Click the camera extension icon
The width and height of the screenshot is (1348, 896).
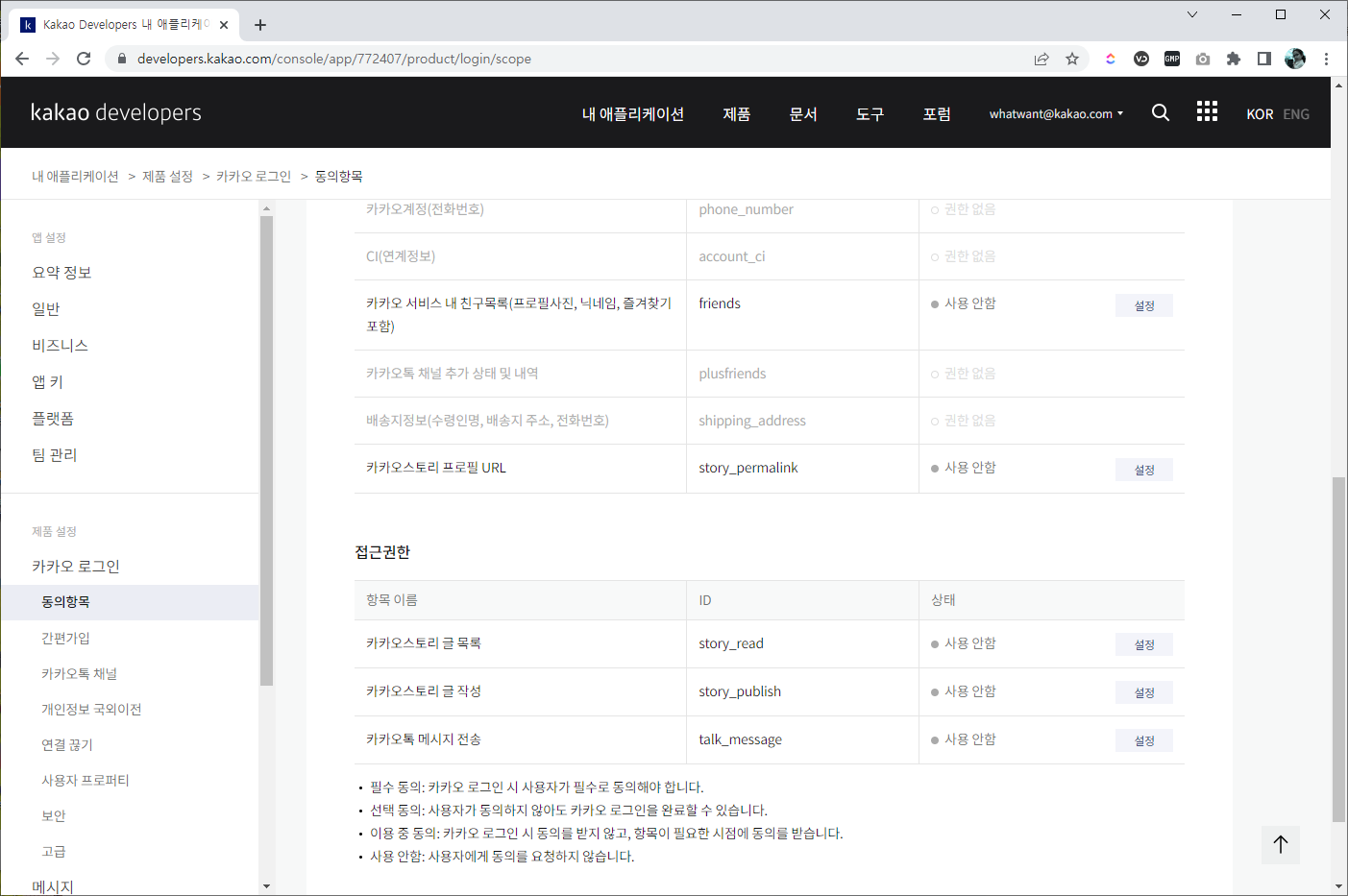pos(1203,59)
